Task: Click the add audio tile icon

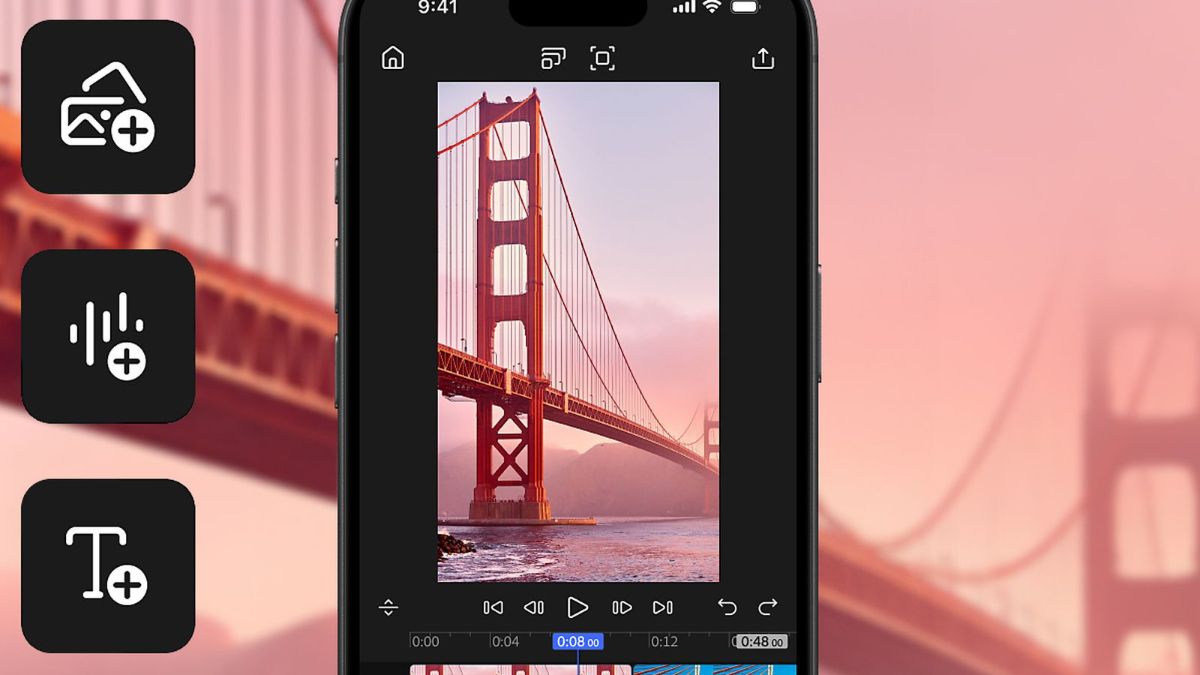Action: (x=108, y=336)
